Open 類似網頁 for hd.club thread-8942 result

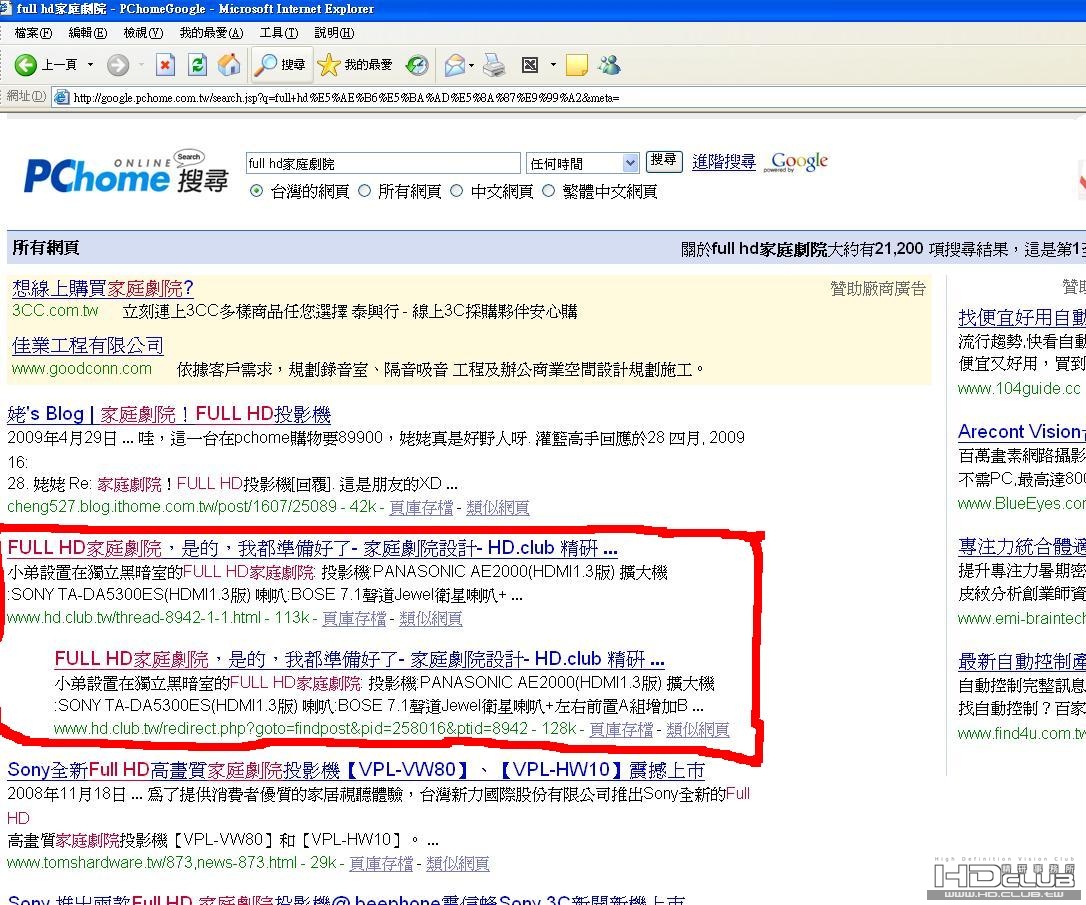[x=431, y=618]
